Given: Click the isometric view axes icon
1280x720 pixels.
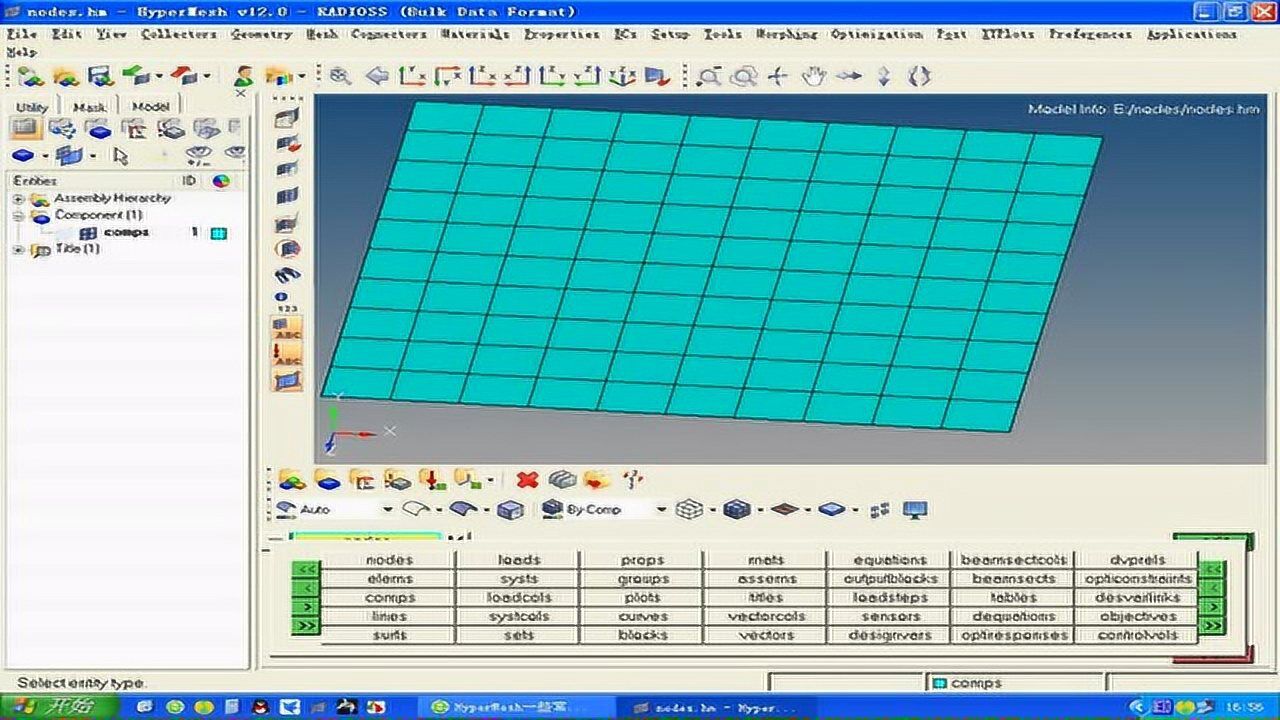Looking at the screenshot, I should (622, 76).
